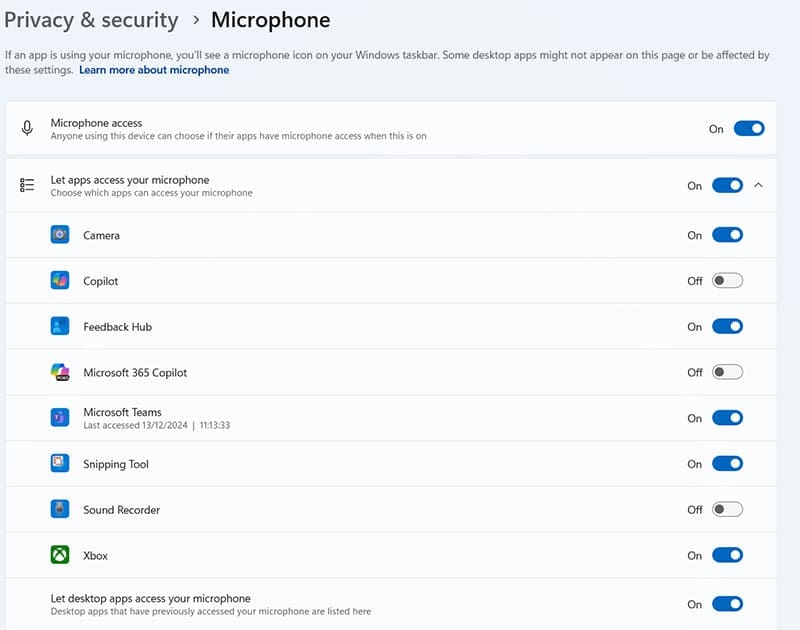The height and width of the screenshot is (630, 800).
Task: Go back to Privacy & security breadcrumb
Action: coord(91,20)
